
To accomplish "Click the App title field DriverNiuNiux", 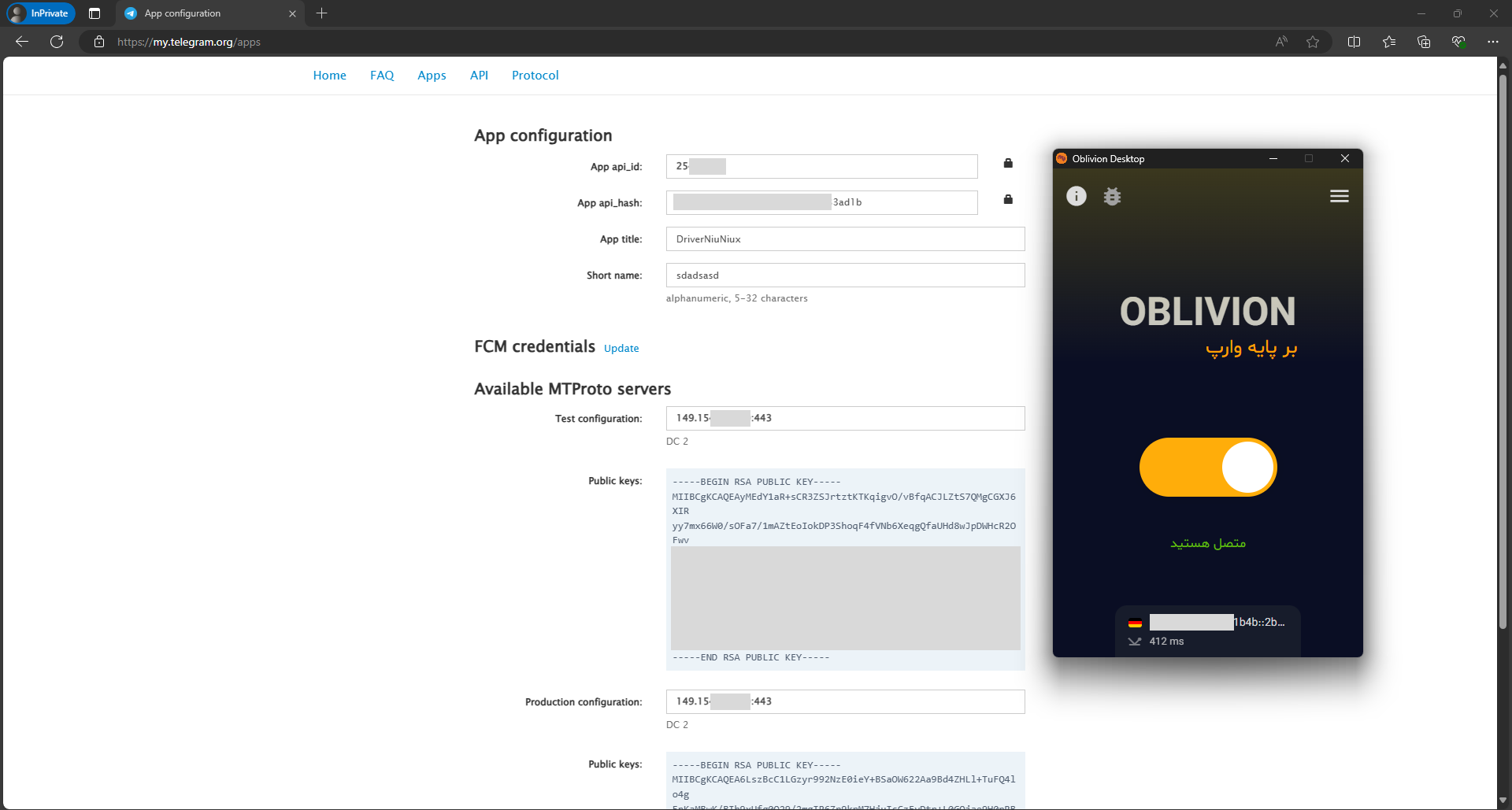I will click(x=845, y=239).
